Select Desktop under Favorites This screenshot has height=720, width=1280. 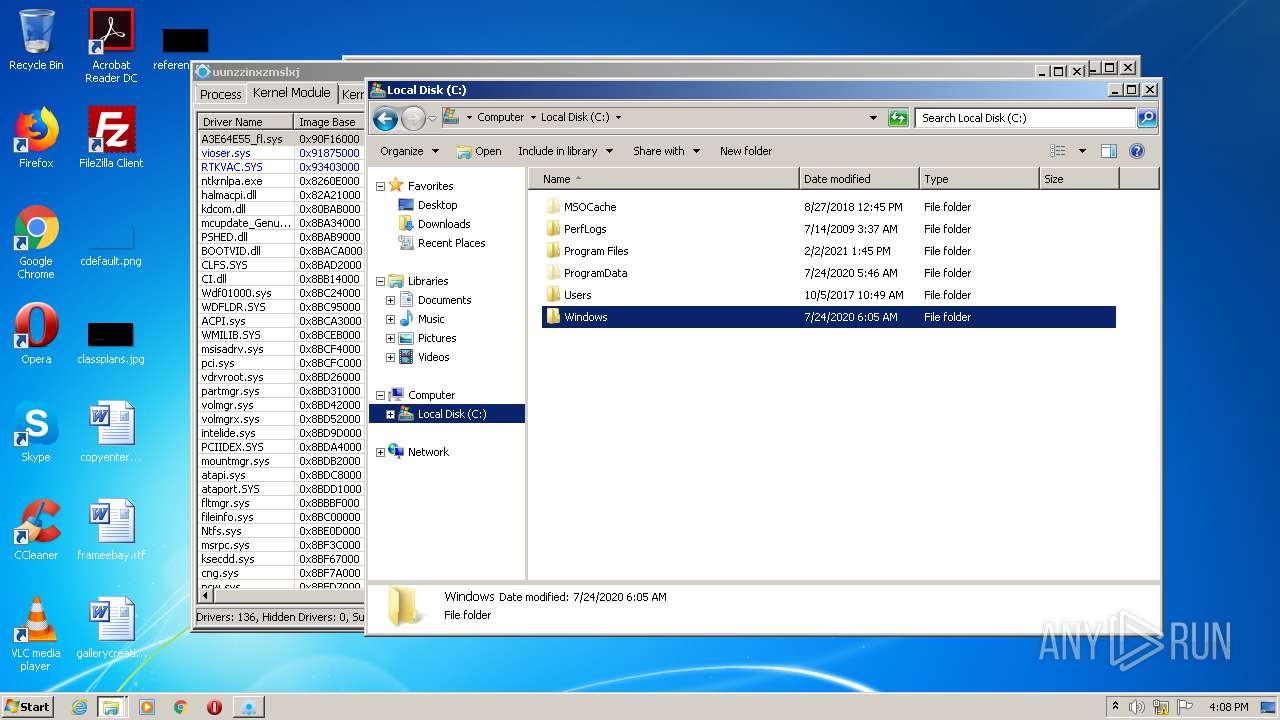click(437, 205)
